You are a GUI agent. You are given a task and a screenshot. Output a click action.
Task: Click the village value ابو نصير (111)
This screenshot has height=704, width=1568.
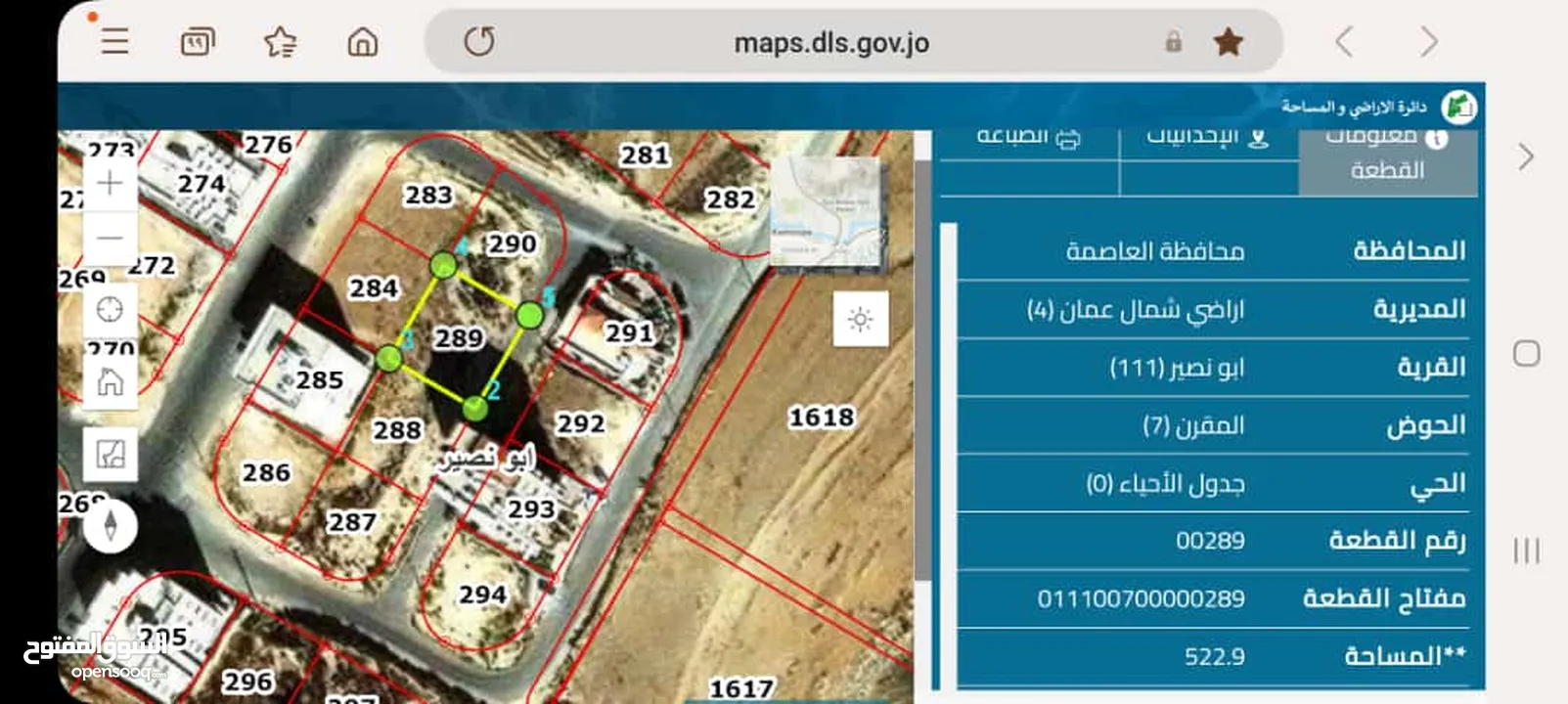pos(1177,368)
